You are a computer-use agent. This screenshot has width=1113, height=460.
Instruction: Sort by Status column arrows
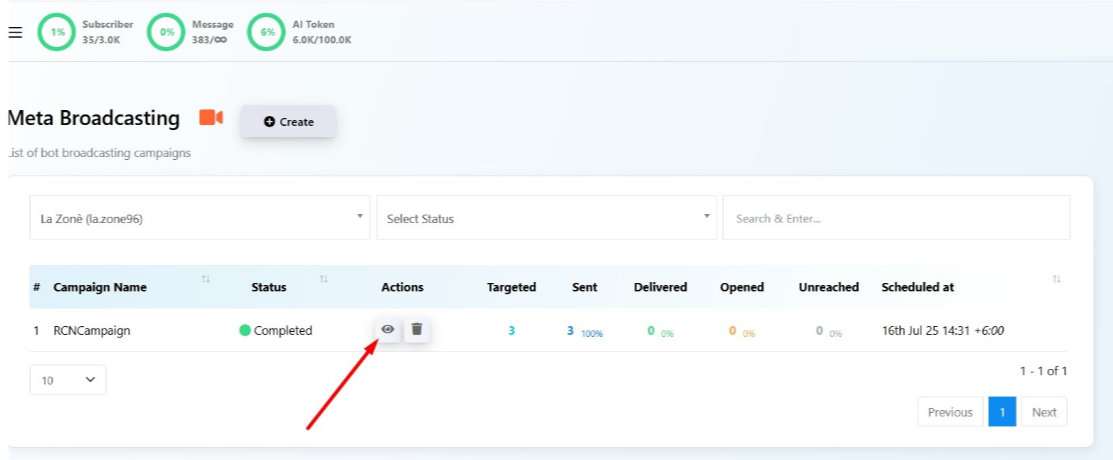pyautogui.click(x=323, y=279)
